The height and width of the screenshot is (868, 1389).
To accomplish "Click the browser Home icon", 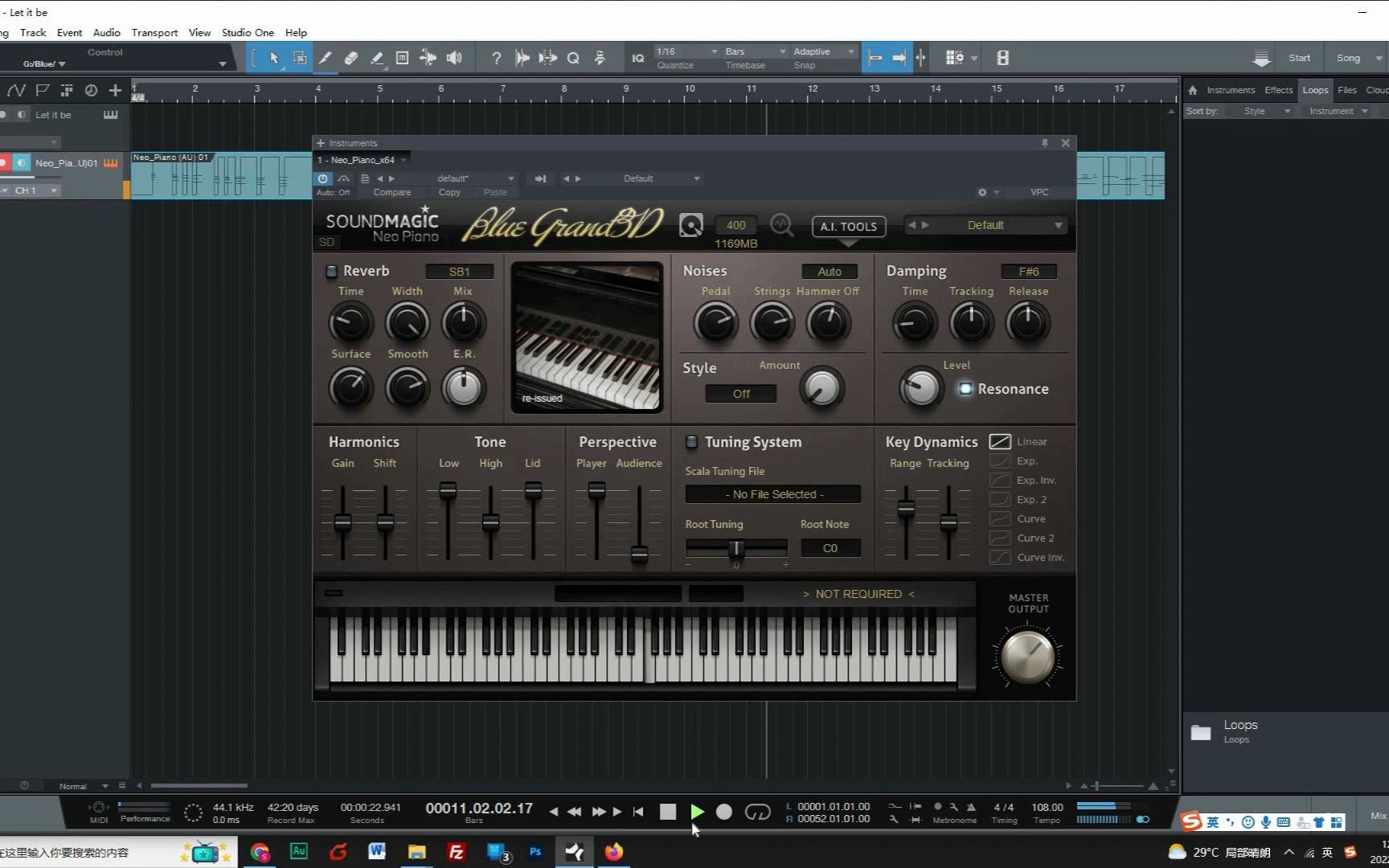I will [x=1193, y=90].
